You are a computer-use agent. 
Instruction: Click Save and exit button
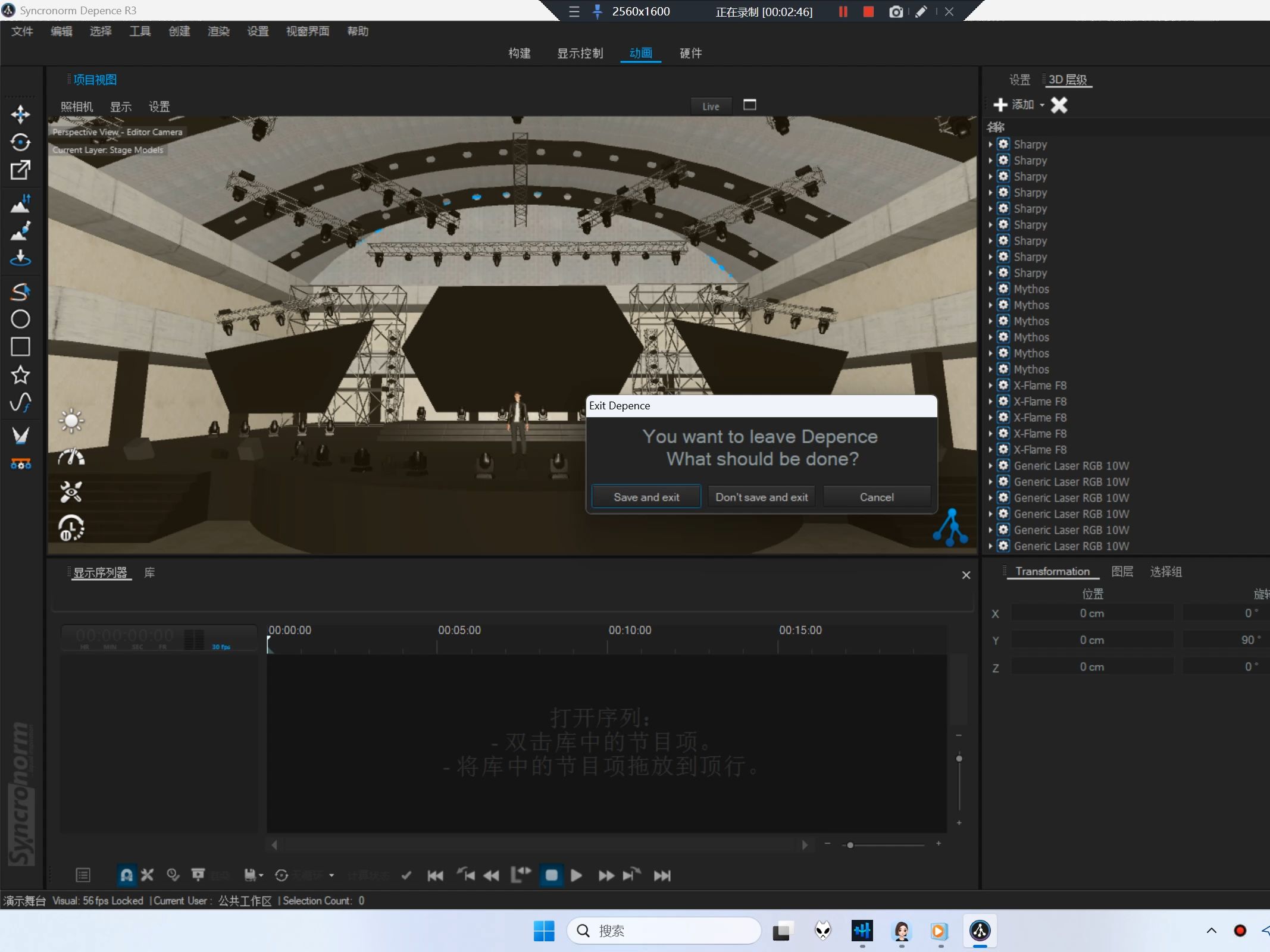646,497
